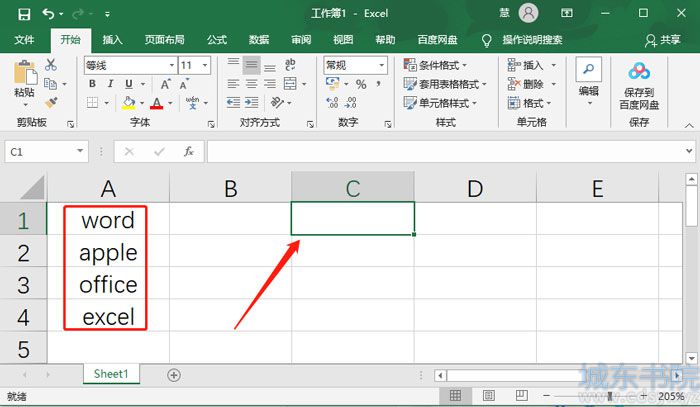Increase font size with larger A icon
The image size is (700, 407).
point(166,84)
